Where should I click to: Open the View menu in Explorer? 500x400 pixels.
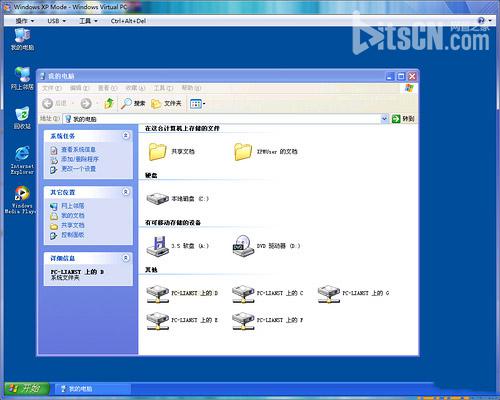[107, 88]
